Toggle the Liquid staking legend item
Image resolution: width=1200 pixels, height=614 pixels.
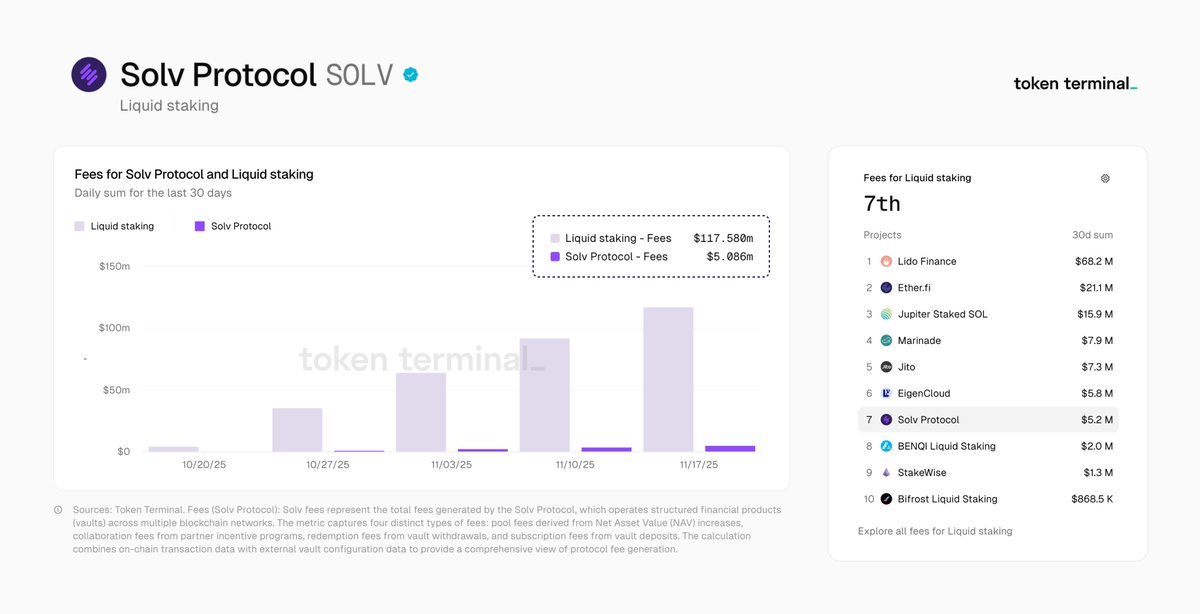pos(113,226)
